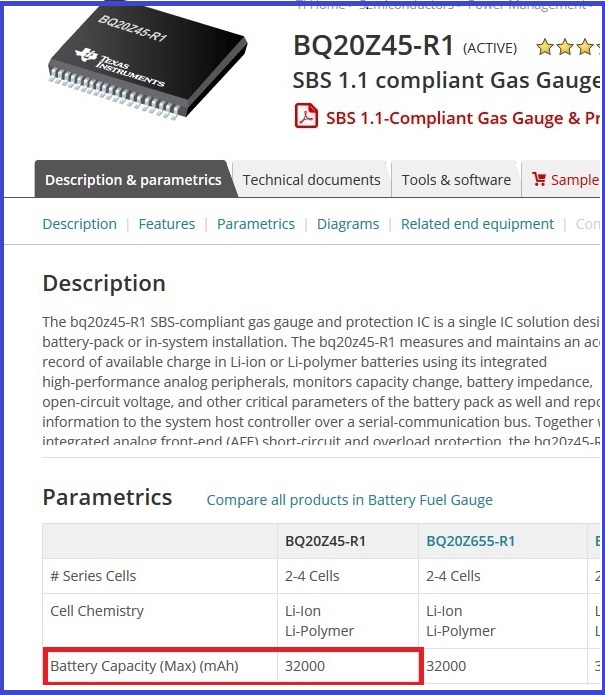Click the Texas Instruments chip image
This screenshot has width=605, height=695.
tap(140, 58)
